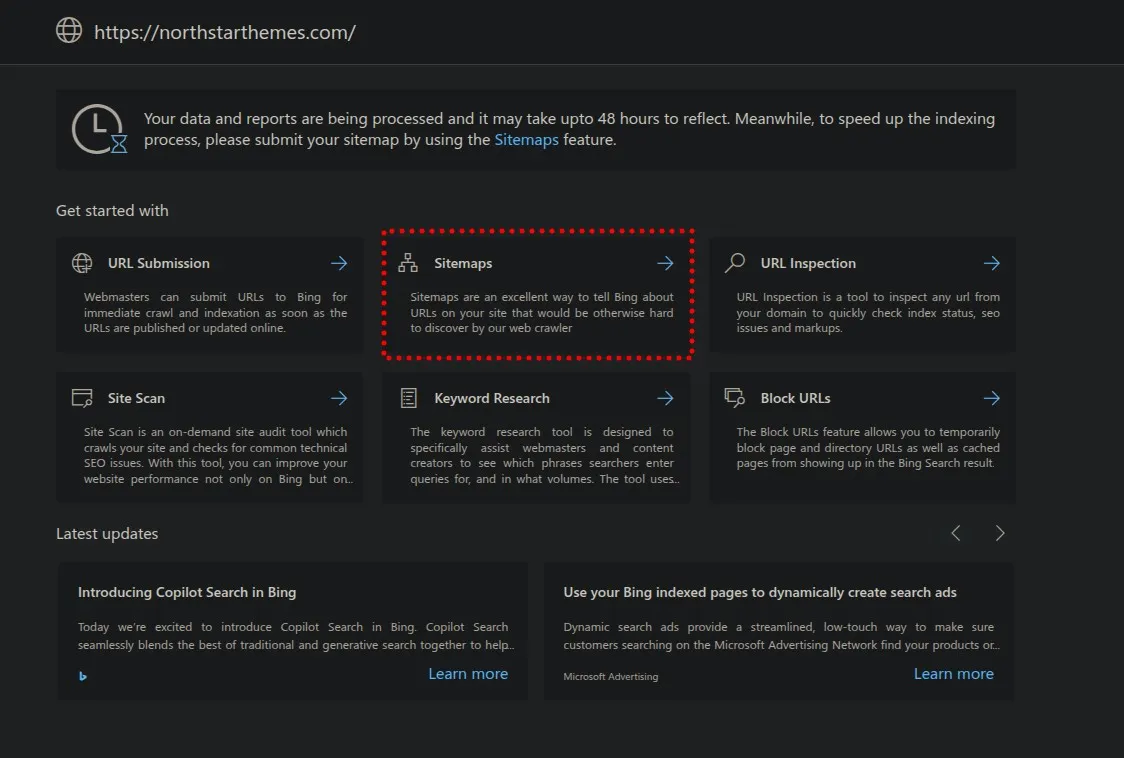Viewport: 1124px width, 758px height.
Task: Open the Use your Bing indexed pages headline
Action: point(760,592)
